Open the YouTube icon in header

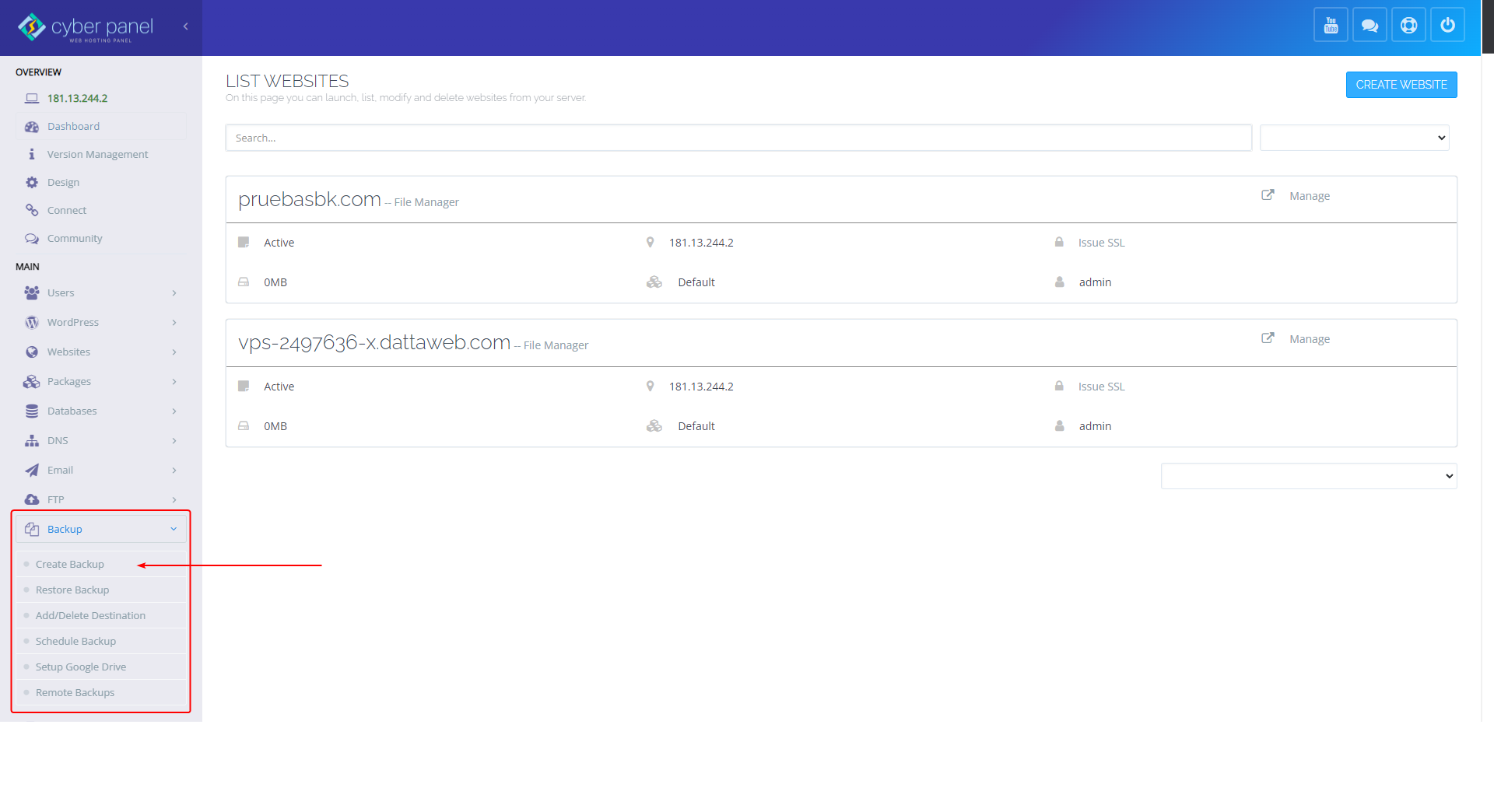pos(1331,25)
